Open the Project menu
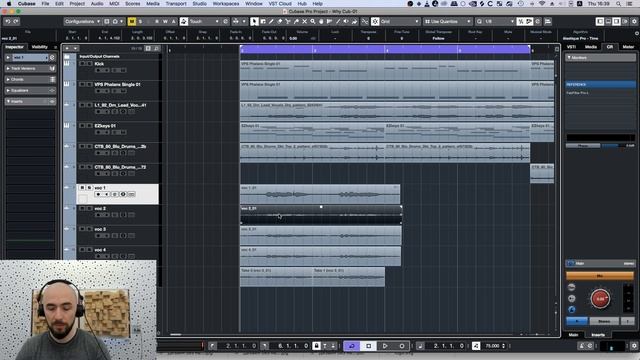This screenshot has width=640, height=360. 77,3
